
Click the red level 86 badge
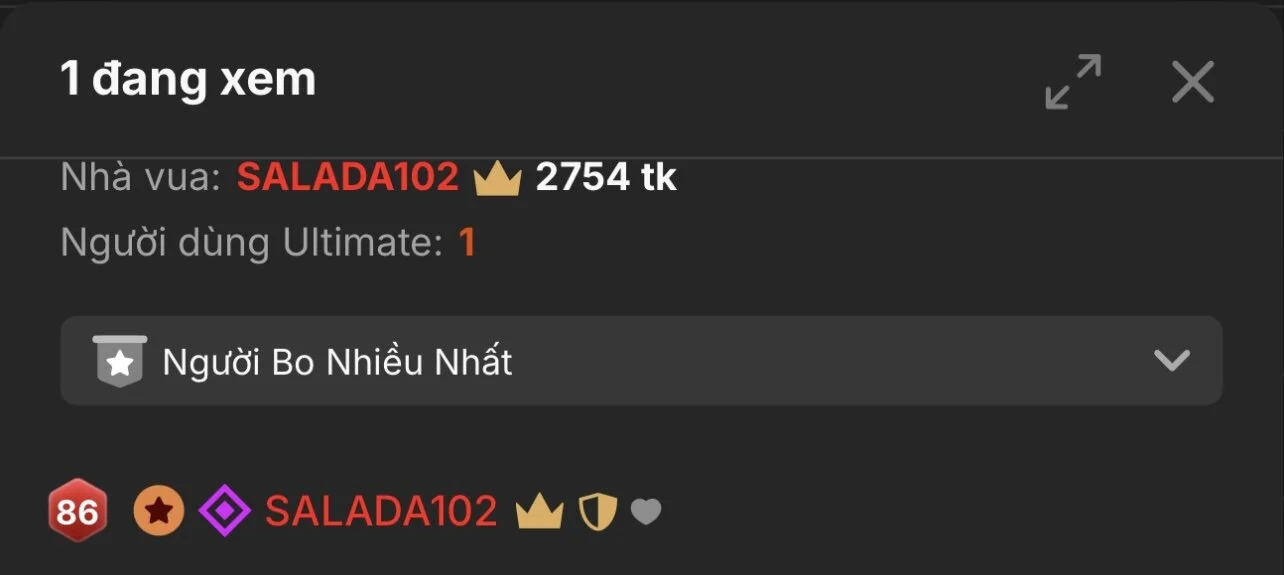[x=77, y=512]
